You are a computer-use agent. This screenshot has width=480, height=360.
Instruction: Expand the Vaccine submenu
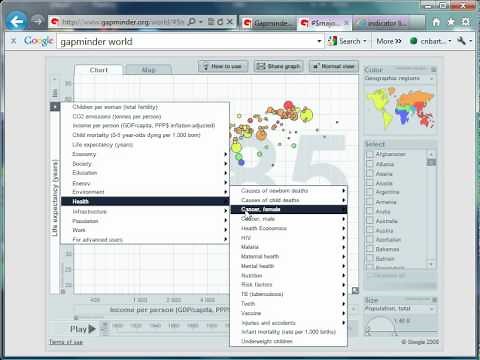(x=289, y=313)
